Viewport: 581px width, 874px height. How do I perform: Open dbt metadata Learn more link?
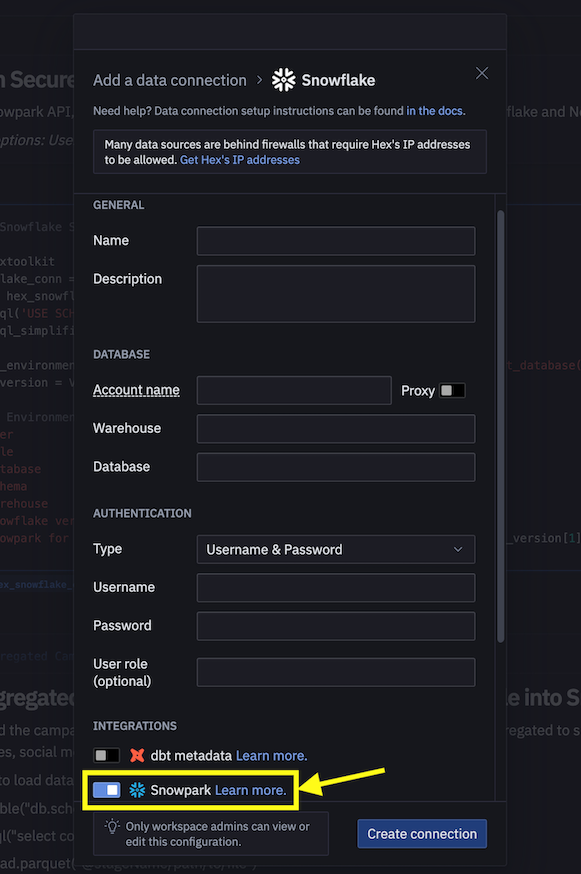coord(272,756)
